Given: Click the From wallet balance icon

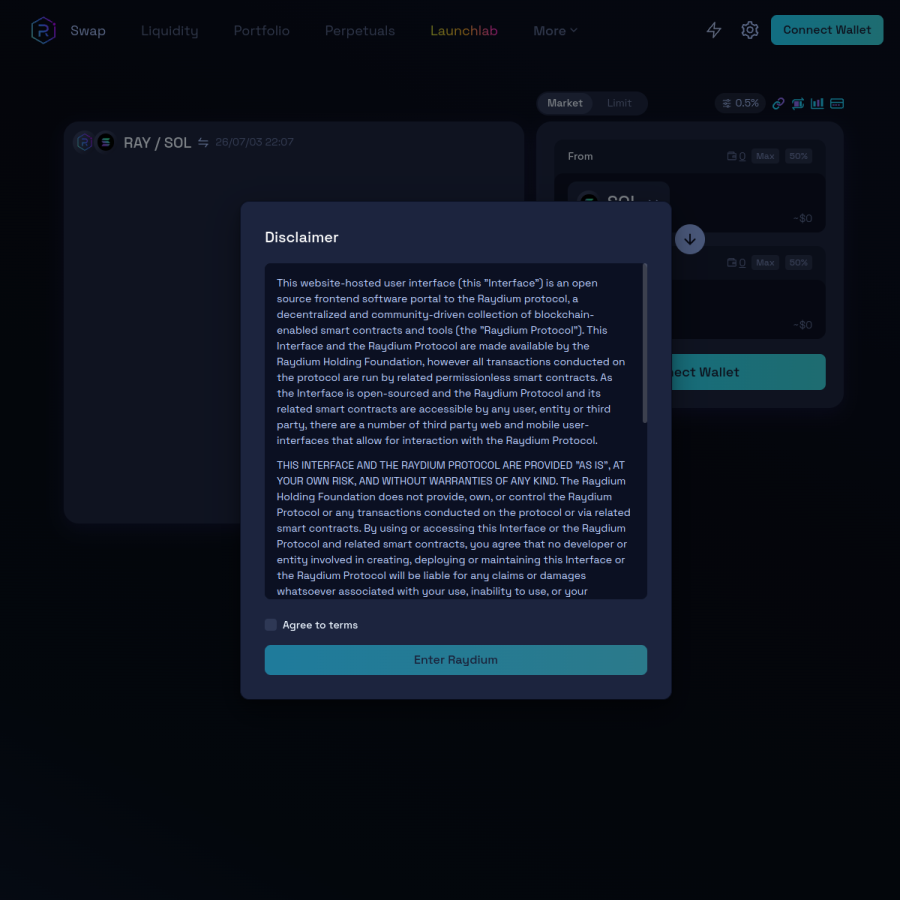Looking at the screenshot, I should [x=732, y=156].
